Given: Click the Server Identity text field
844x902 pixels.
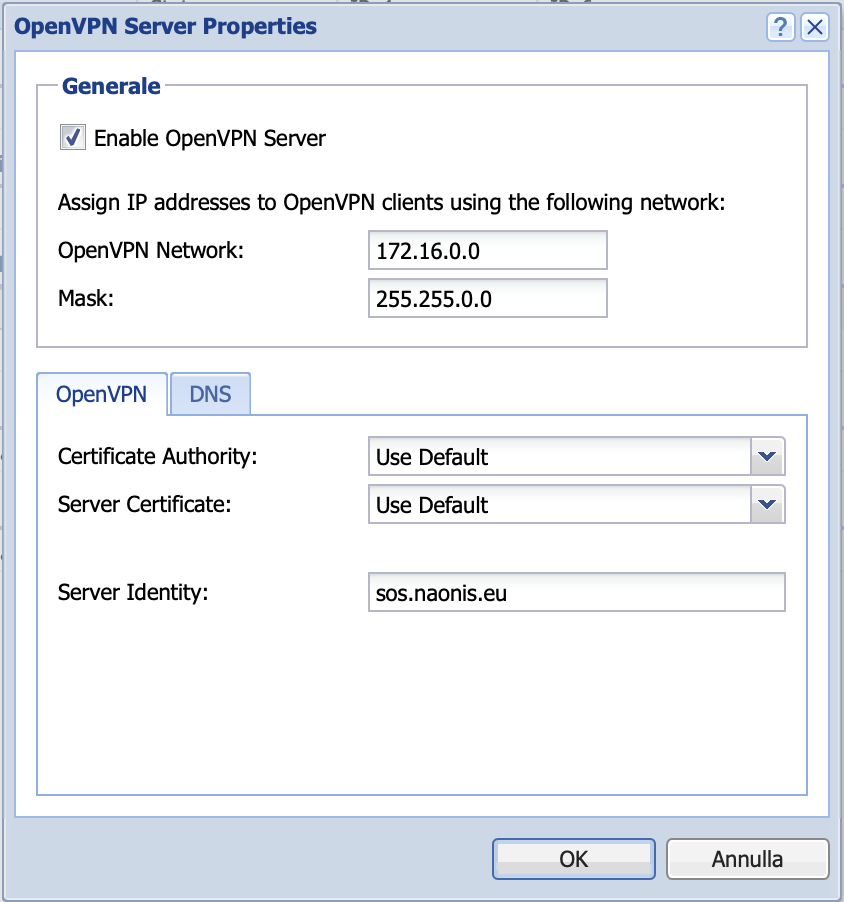Looking at the screenshot, I should click(576, 592).
